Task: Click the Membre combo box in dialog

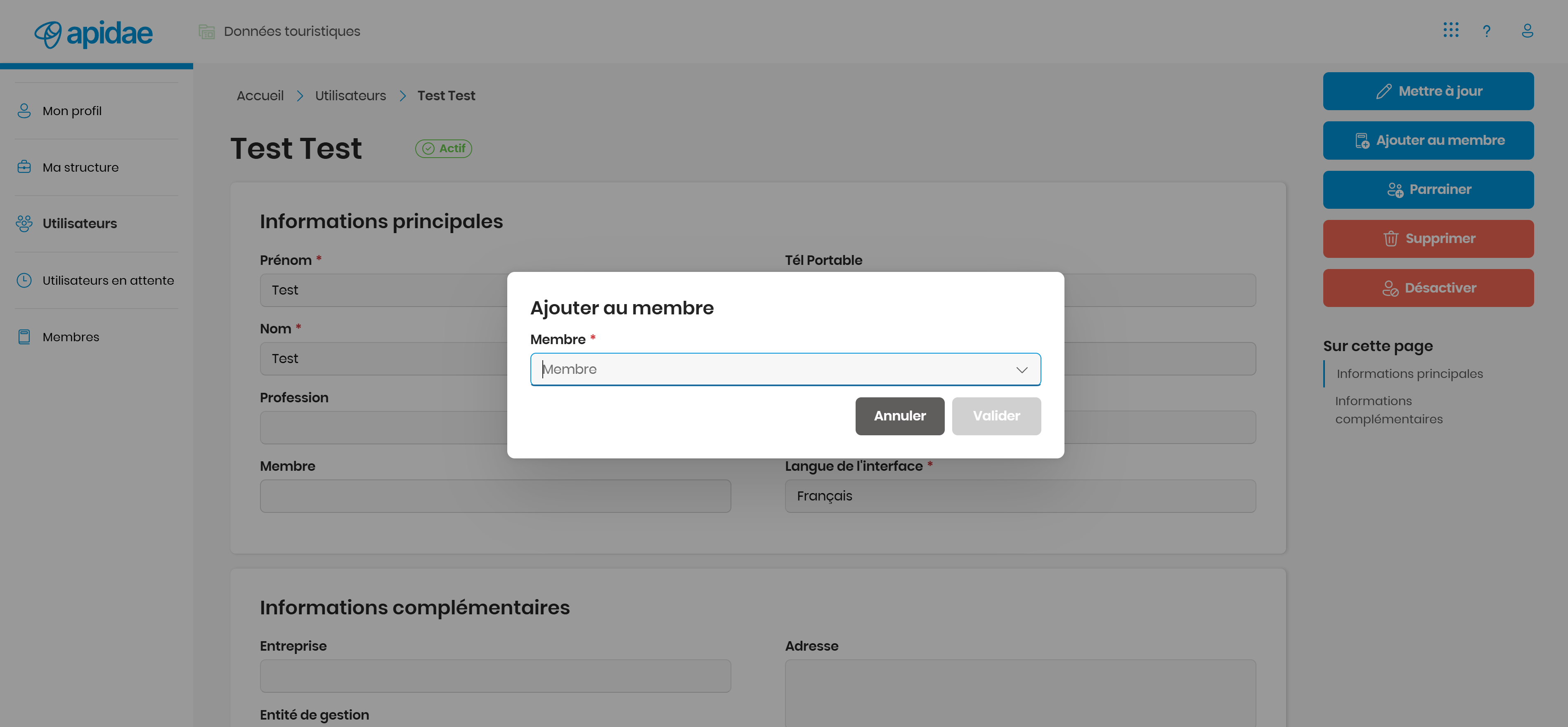Action: click(785, 369)
